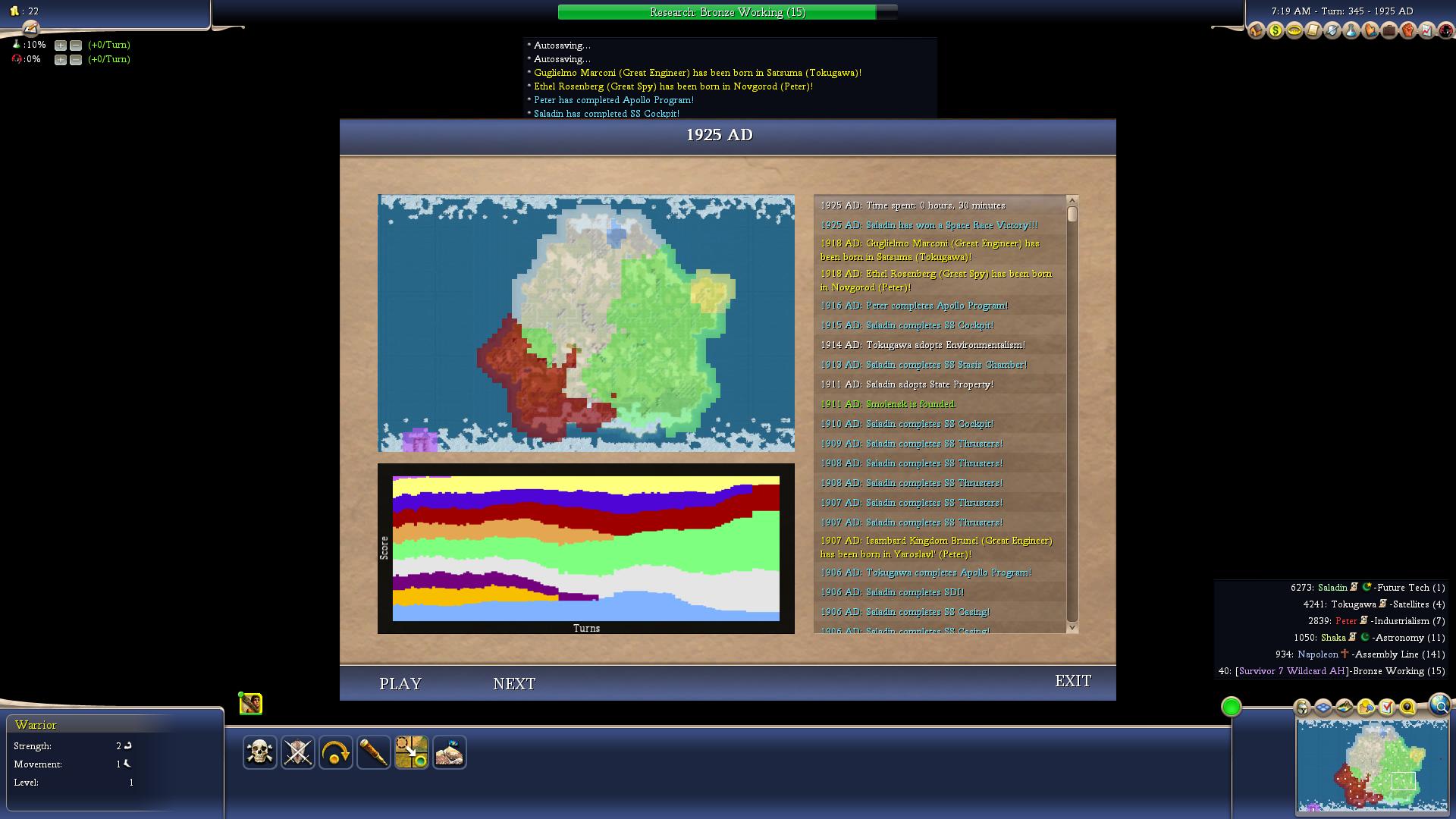This screenshot has height=819, width=1456.
Task: Click the Bronze Working research progress bar
Action: 727,12
